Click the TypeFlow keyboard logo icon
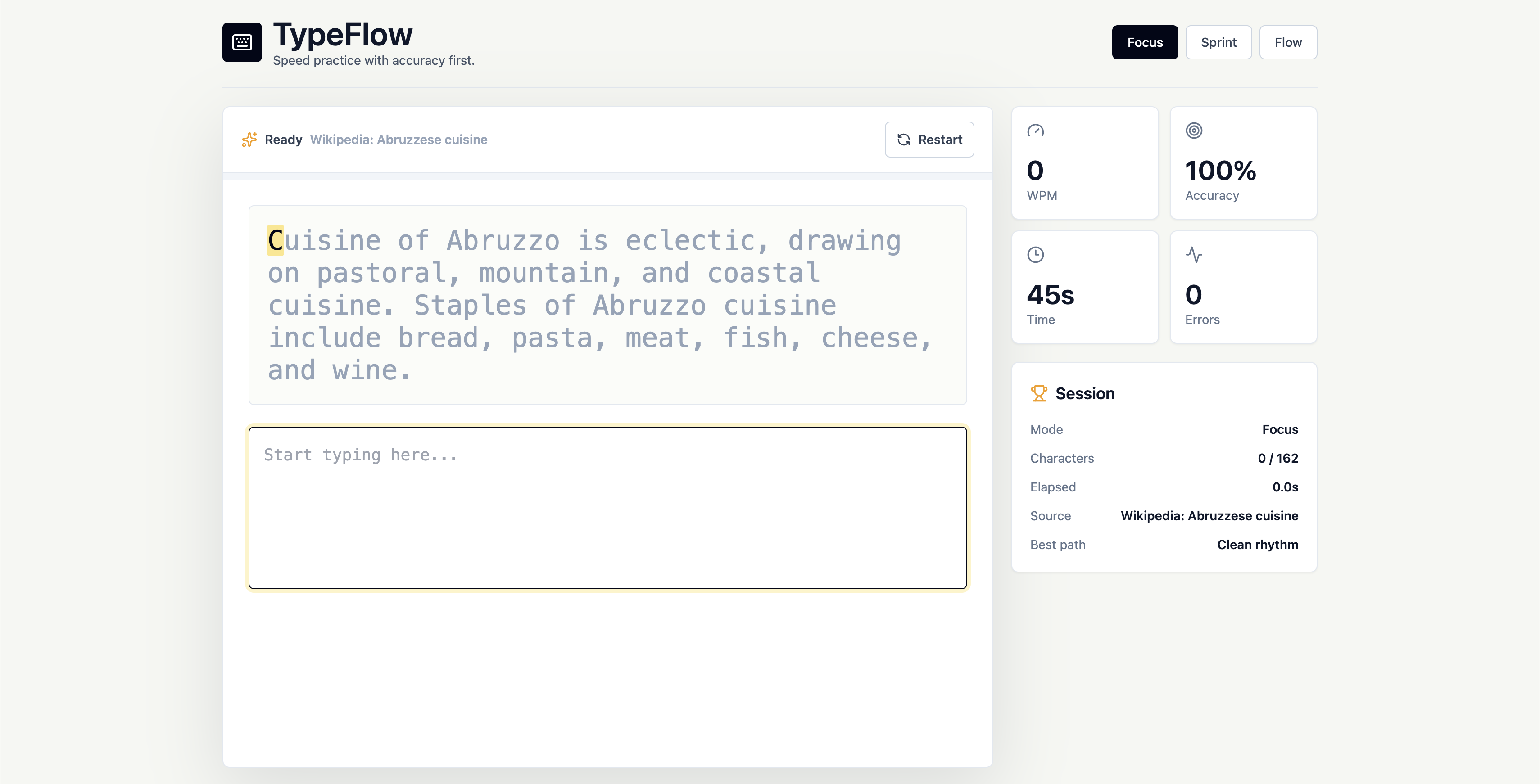 [x=242, y=42]
